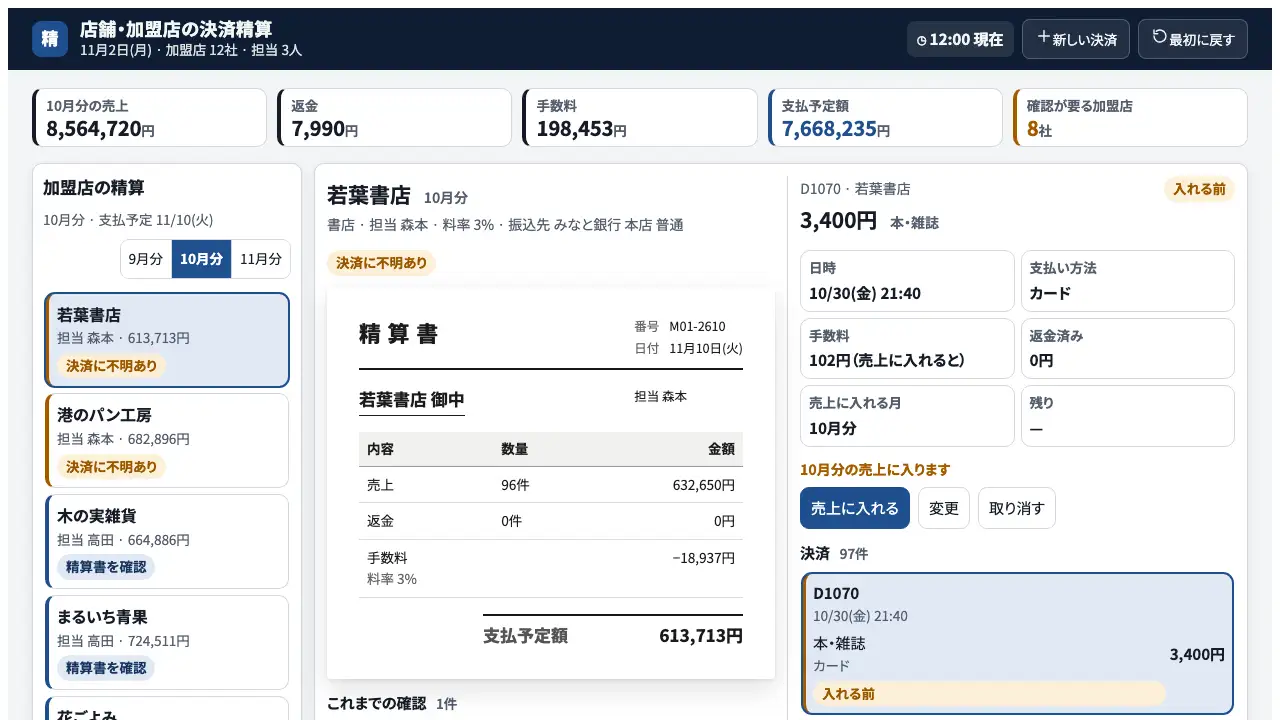
Task: Click the plus icon for 新しい決済
Action: [1043, 37]
